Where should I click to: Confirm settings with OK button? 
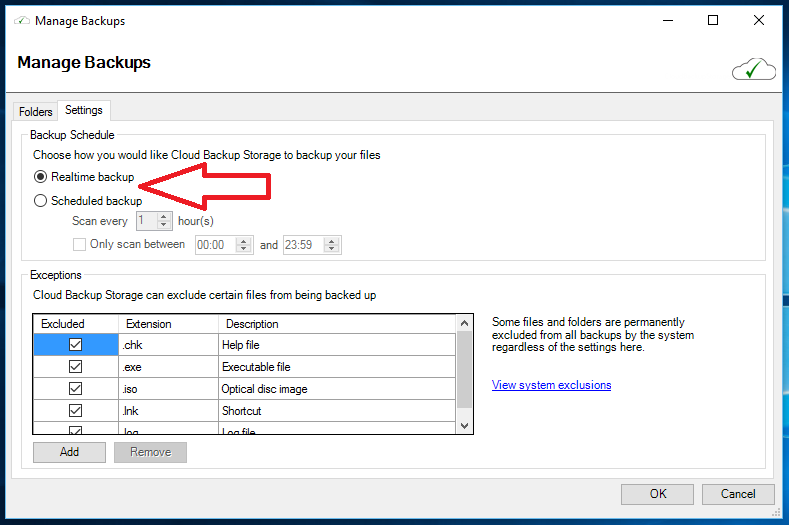pyautogui.click(x=658, y=494)
